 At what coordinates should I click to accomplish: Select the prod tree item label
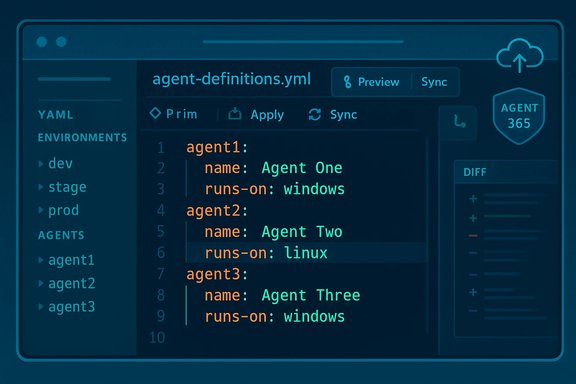[x=64, y=211]
